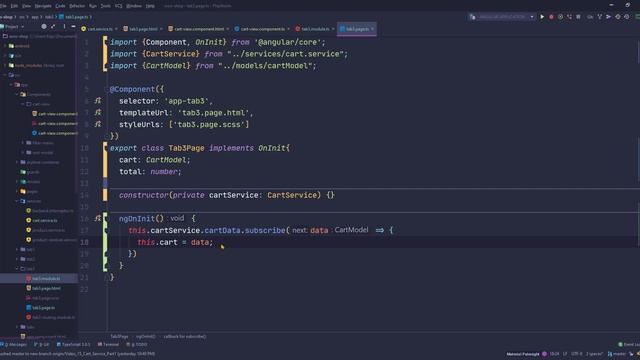Click the git branch widget showing master

617,354
